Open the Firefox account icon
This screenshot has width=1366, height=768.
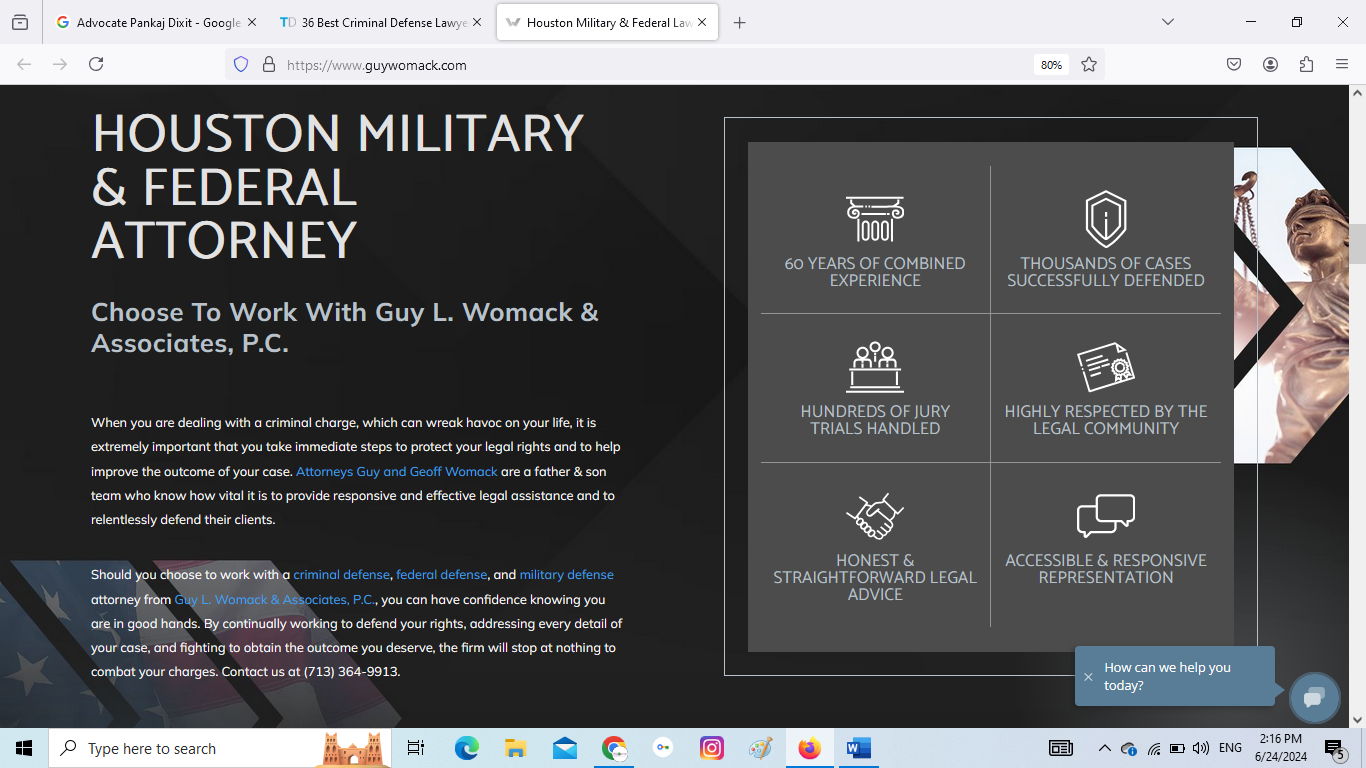coord(1270,64)
